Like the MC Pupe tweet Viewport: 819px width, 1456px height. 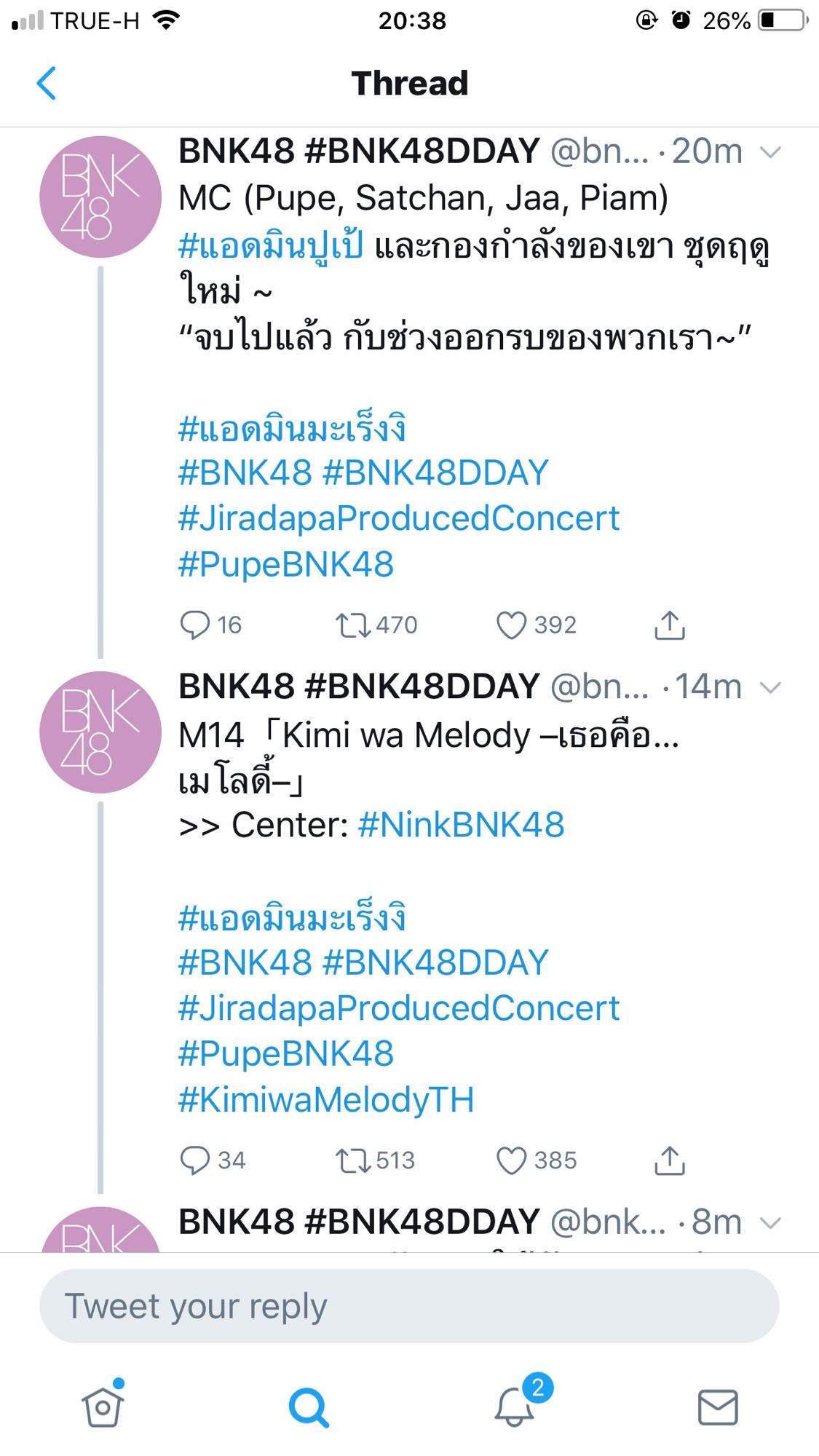[x=511, y=625]
